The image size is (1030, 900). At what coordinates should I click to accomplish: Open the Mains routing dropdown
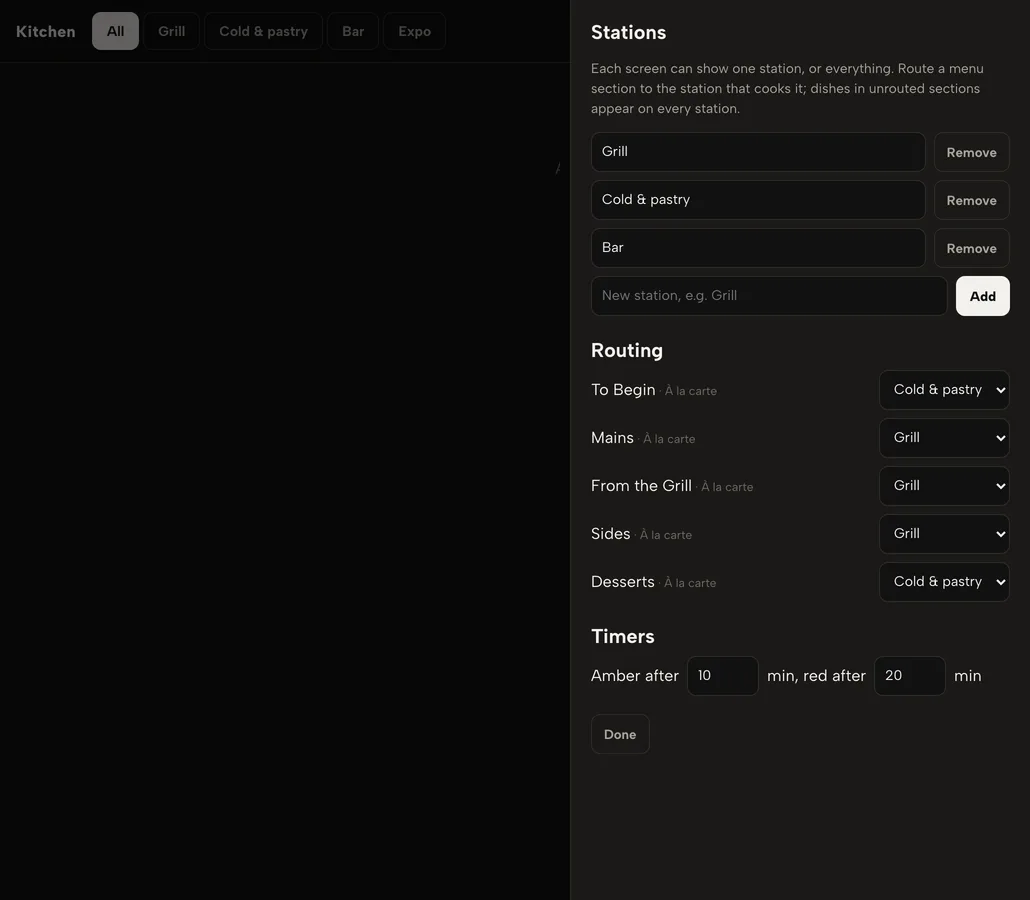944,438
